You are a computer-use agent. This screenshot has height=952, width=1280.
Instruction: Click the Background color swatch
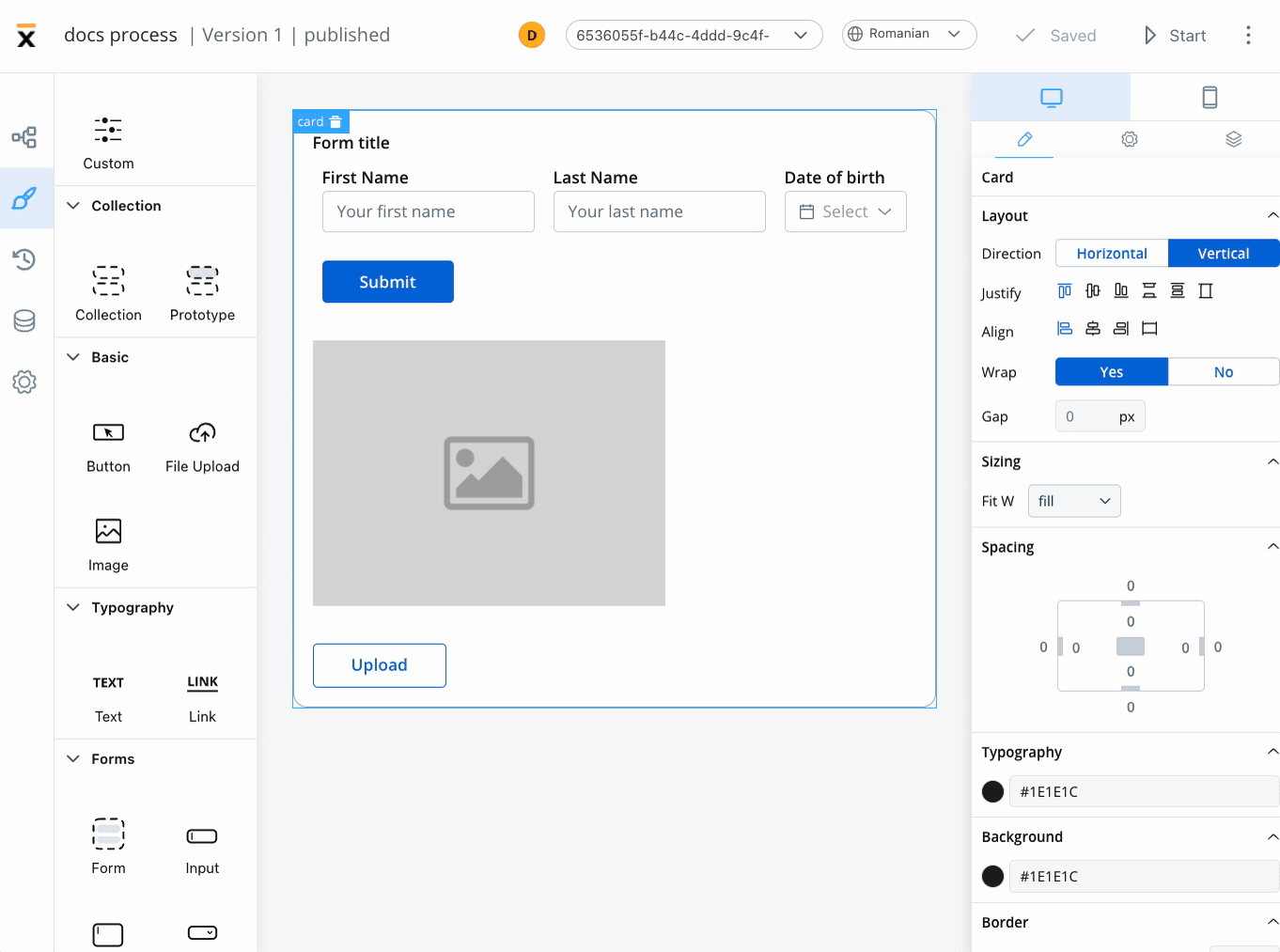[992, 876]
